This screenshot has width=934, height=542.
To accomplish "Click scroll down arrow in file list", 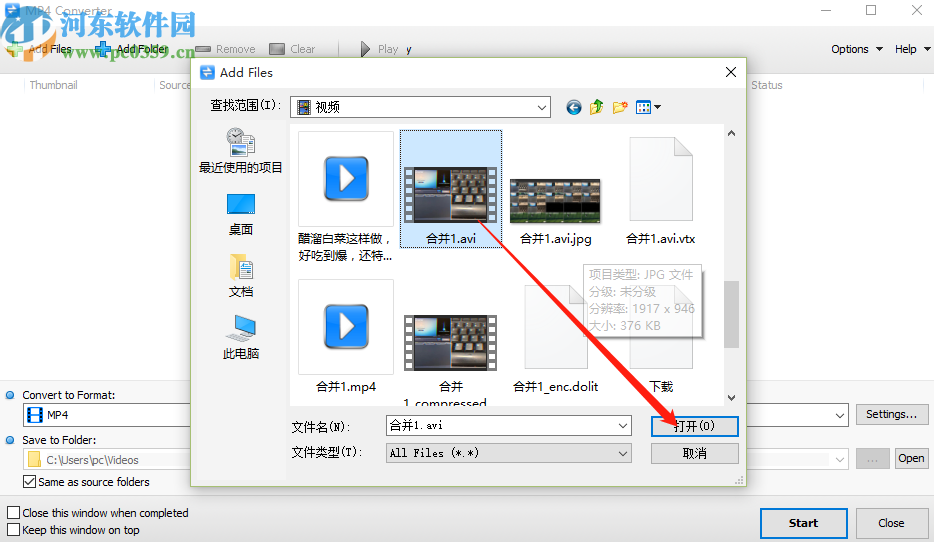I will [731, 397].
